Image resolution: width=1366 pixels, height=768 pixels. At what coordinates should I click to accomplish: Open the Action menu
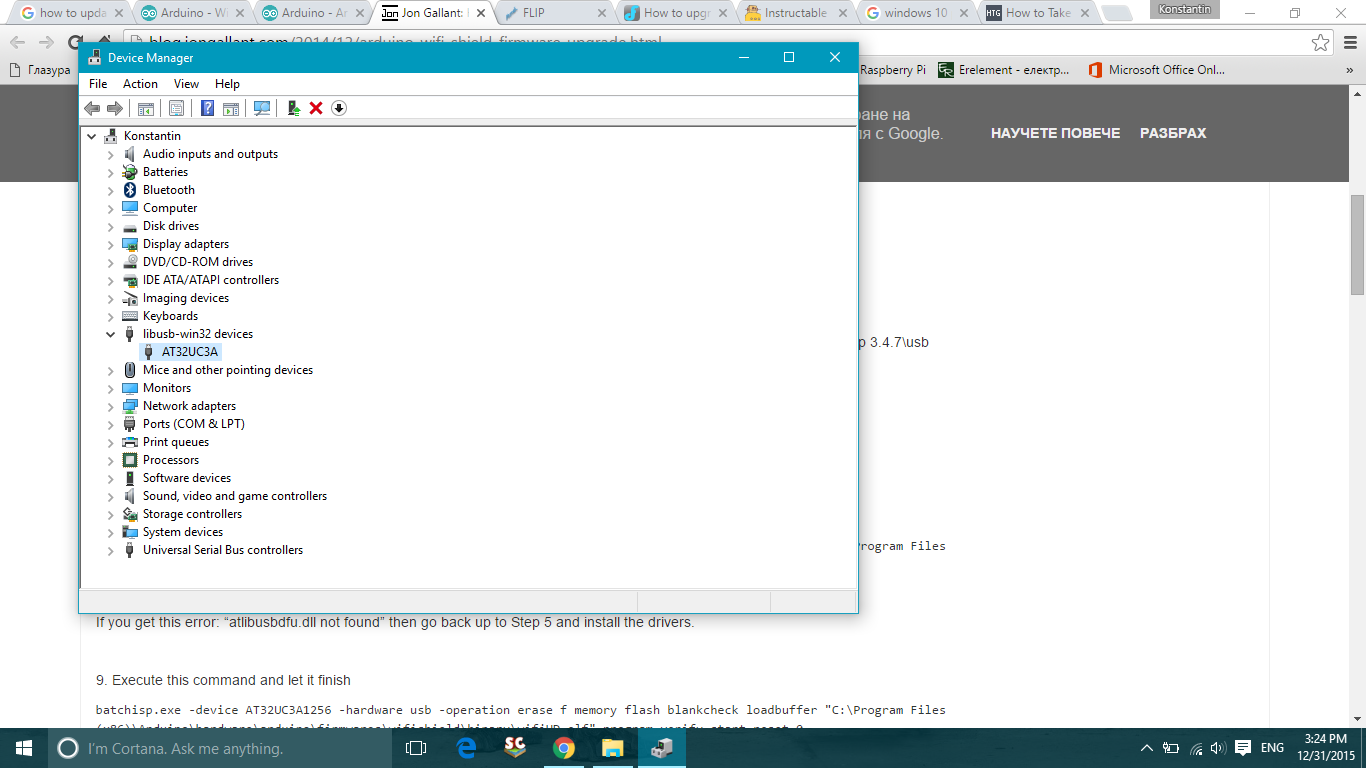tap(140, 84)
